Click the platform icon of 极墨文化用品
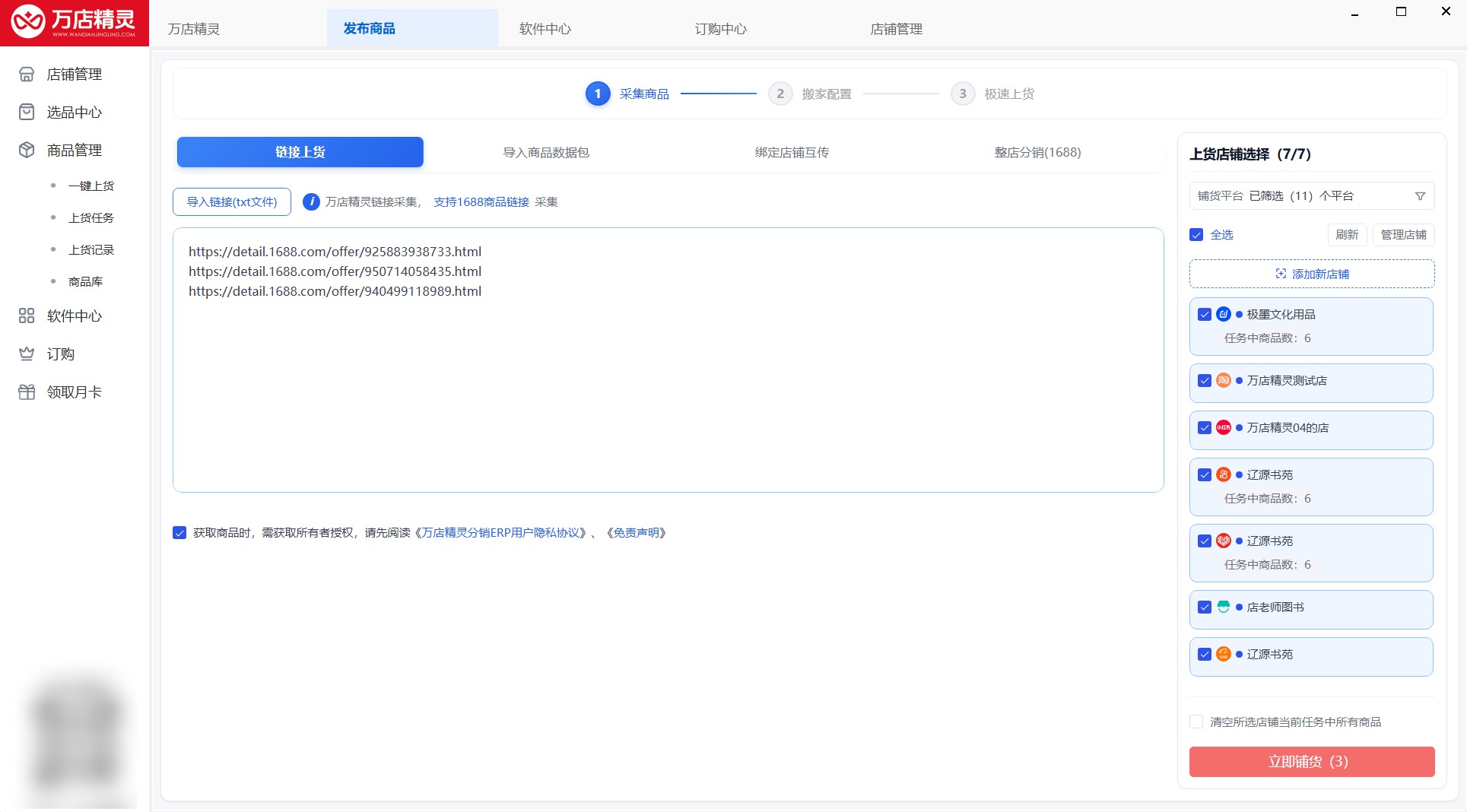The width and height of the screenshot is (1467, 812). tap(1223, 314)
